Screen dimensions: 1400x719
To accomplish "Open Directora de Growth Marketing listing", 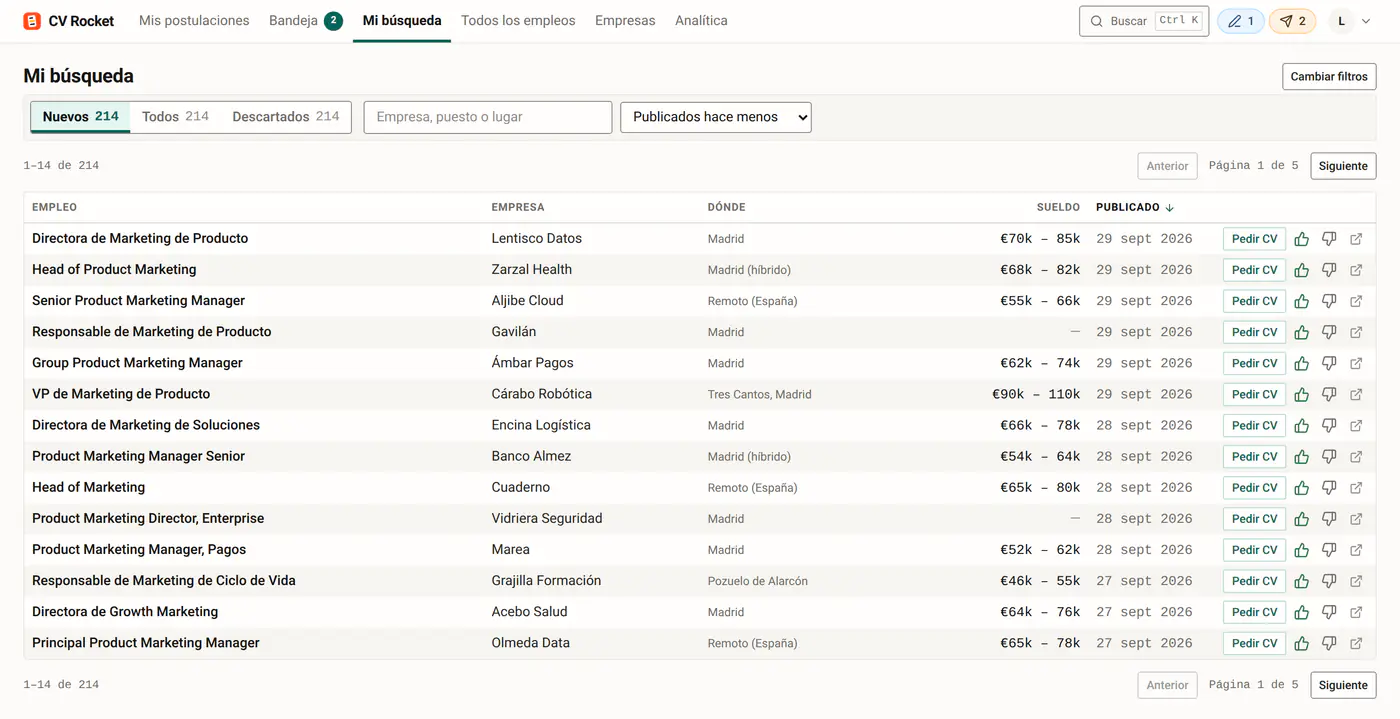I will [125, 612].
